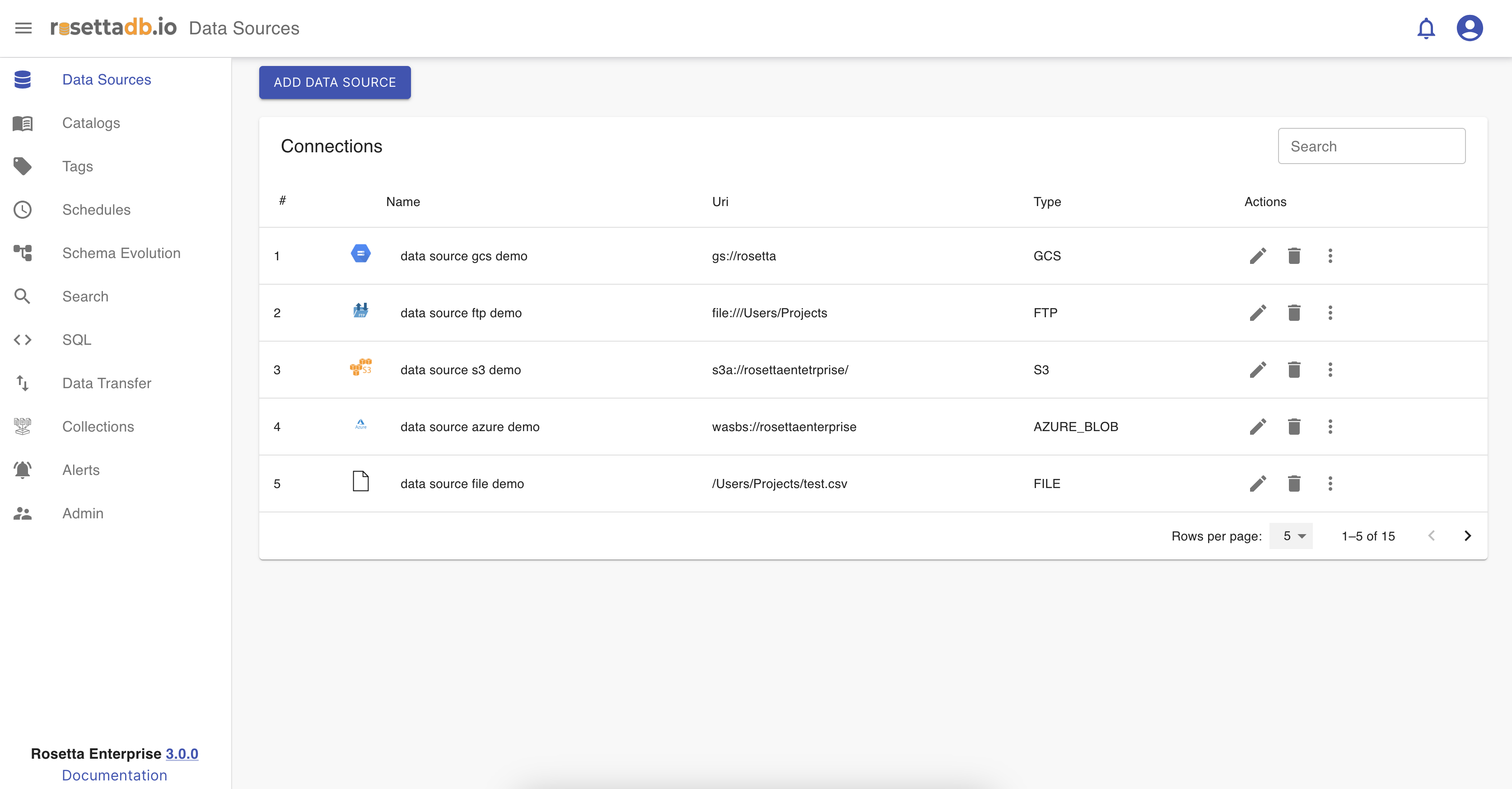Delete the azure demo data source
The height and width of the screenshot is (789, 1512).
[1294, 427]
